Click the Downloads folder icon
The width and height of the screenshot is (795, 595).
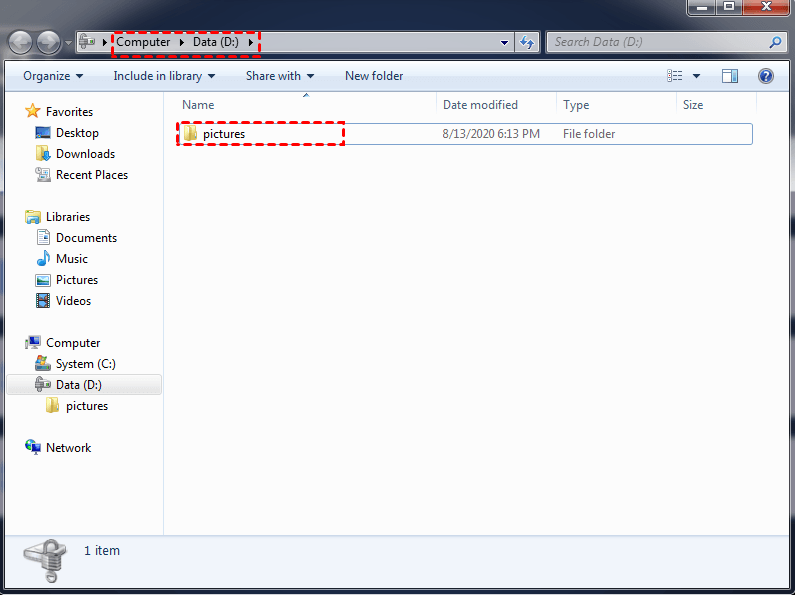pyautogui.click(x=43, y=153)
